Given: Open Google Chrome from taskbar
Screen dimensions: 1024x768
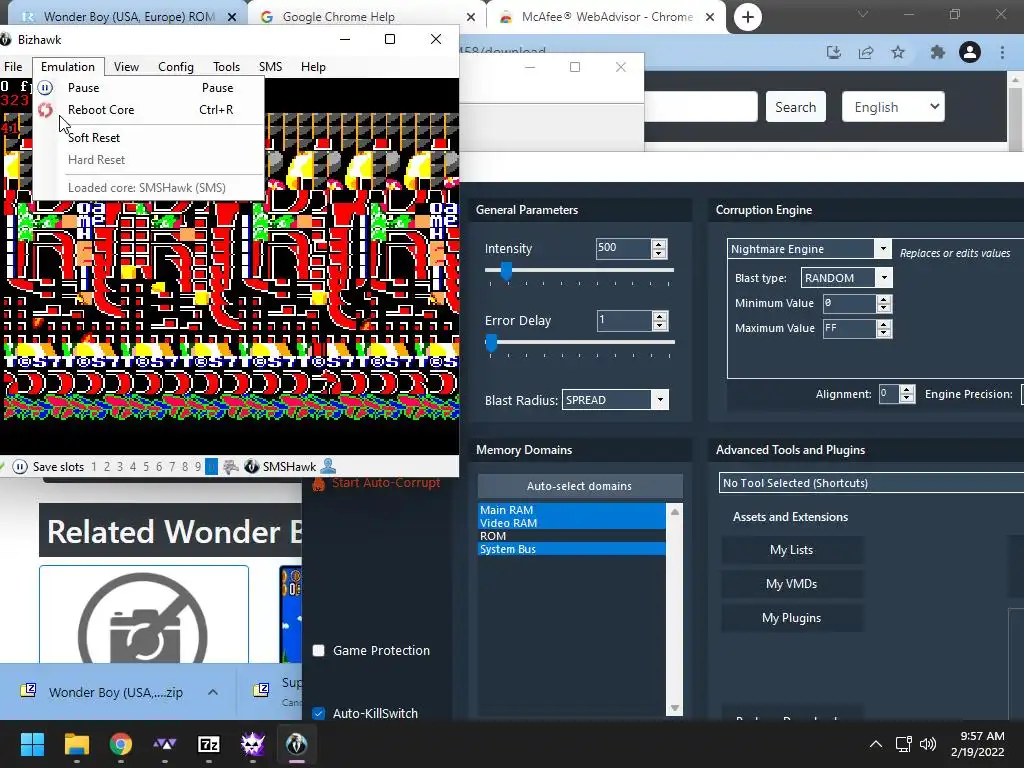Looking at the screenshot, I should coord(121,744).
